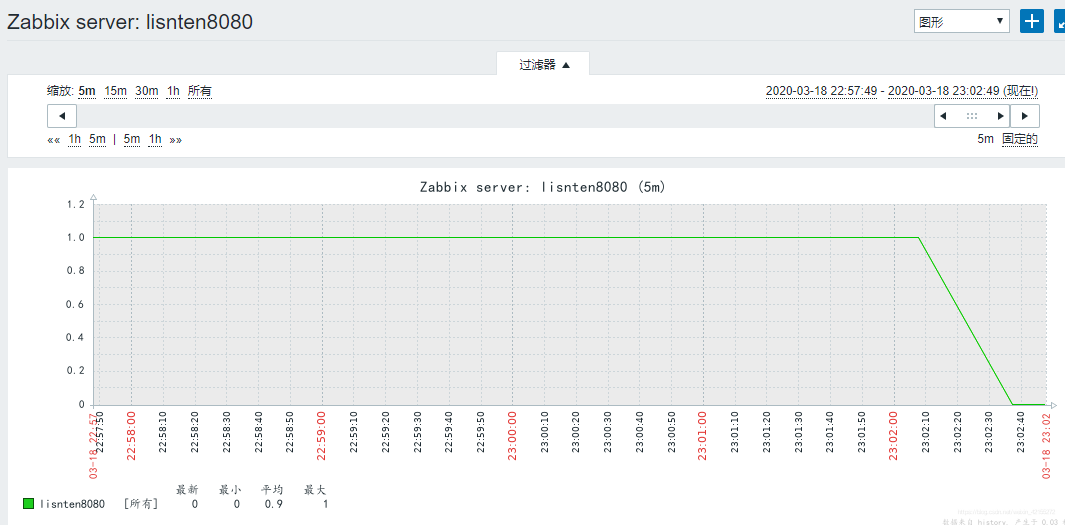Screen dimensions: 1065x525
Task: Click the green lisnten8080 legend color swatch
Action: (x=29, y=504)
